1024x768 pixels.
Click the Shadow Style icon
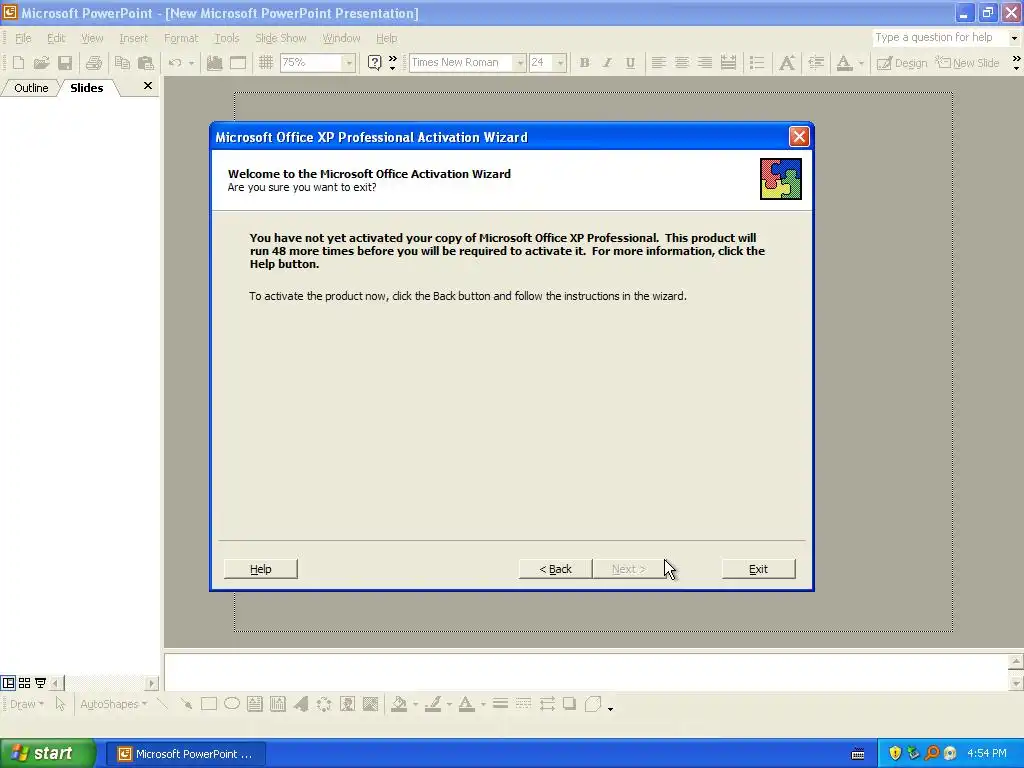tap(569, 704)
